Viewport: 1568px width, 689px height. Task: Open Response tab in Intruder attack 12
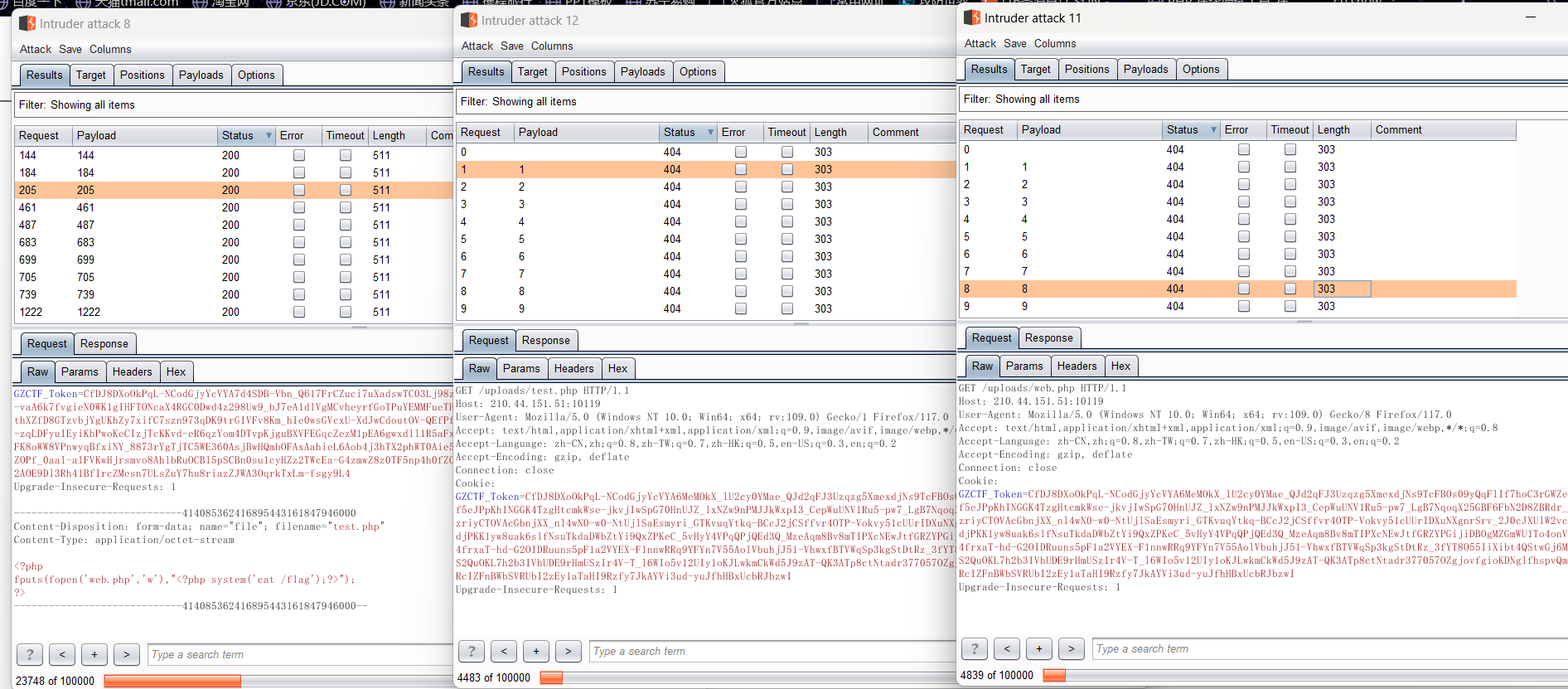point(546,340)
